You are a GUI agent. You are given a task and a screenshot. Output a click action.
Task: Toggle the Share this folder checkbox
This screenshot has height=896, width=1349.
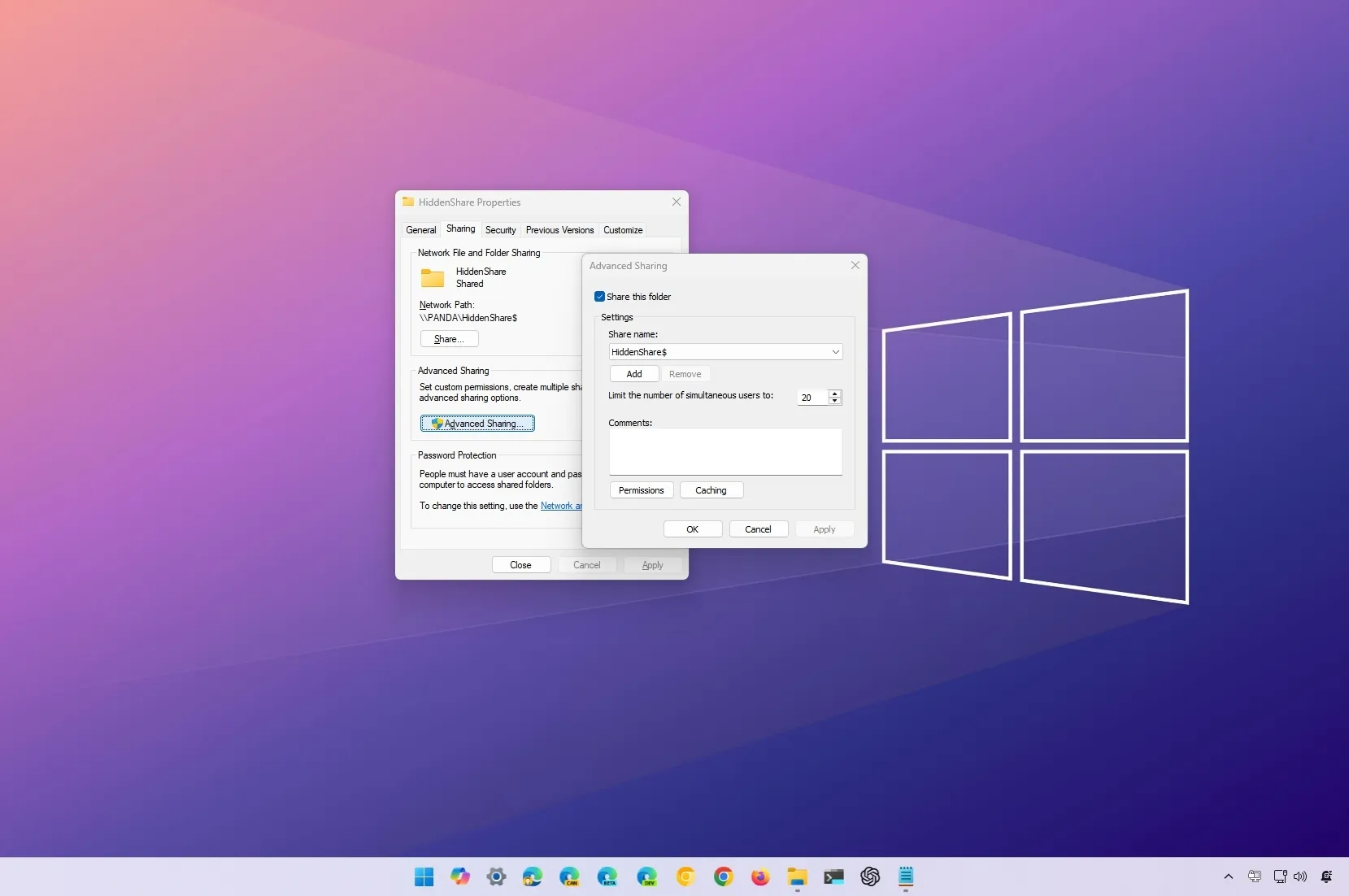click(599, 297)
